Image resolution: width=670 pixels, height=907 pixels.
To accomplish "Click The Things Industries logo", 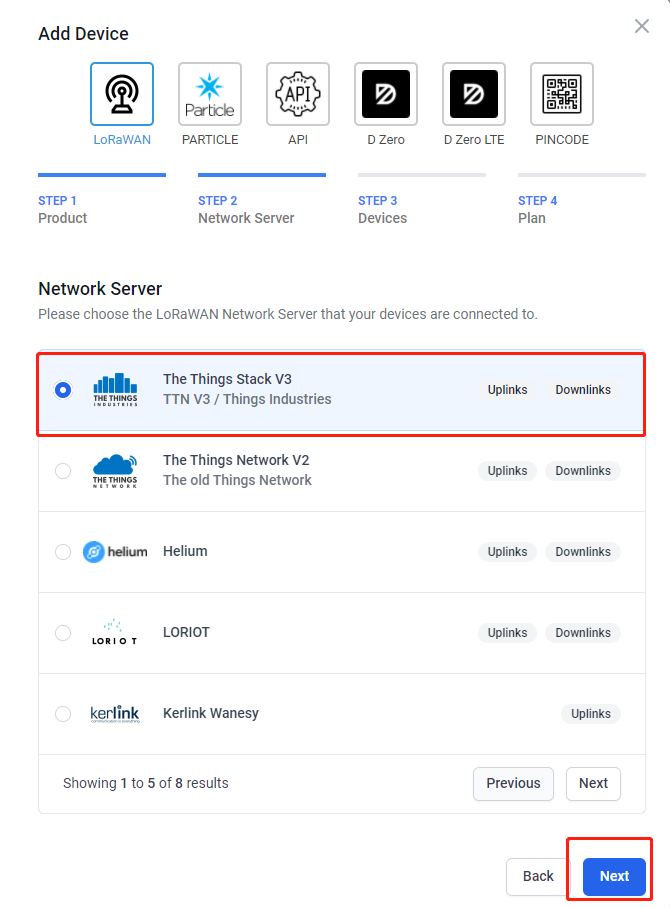I will [115, 390].
